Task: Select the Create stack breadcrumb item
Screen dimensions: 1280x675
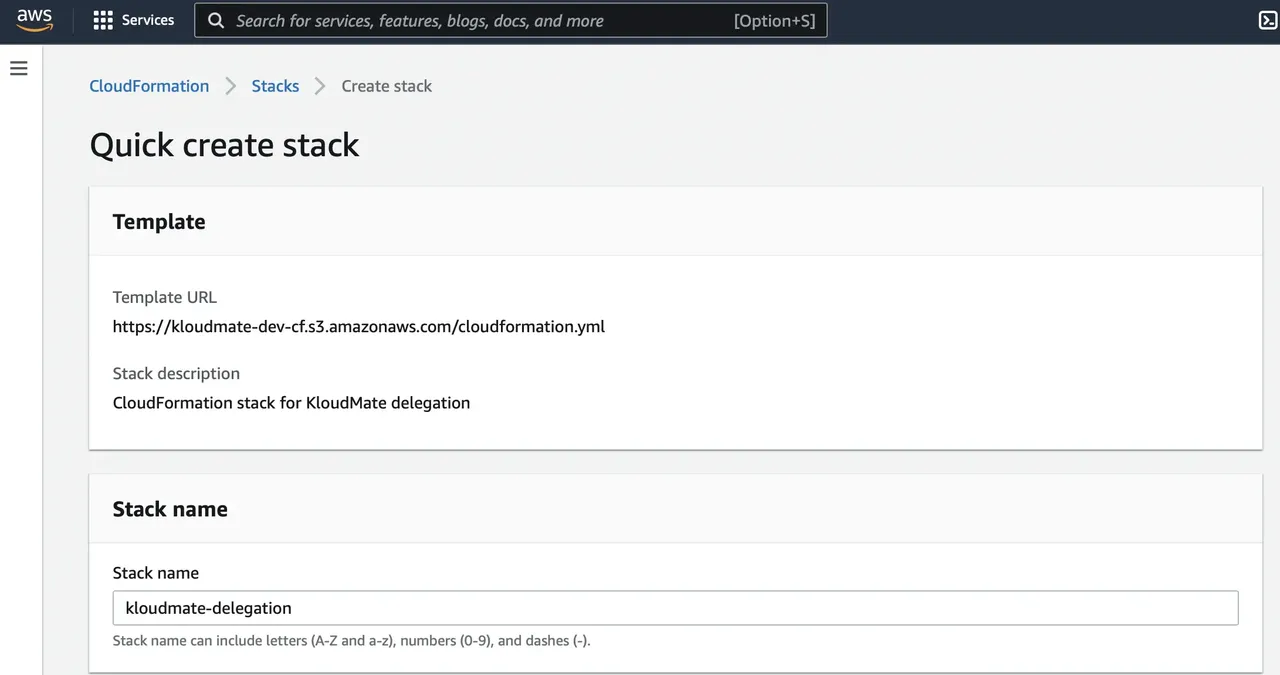Action: (x=386, y=86)
